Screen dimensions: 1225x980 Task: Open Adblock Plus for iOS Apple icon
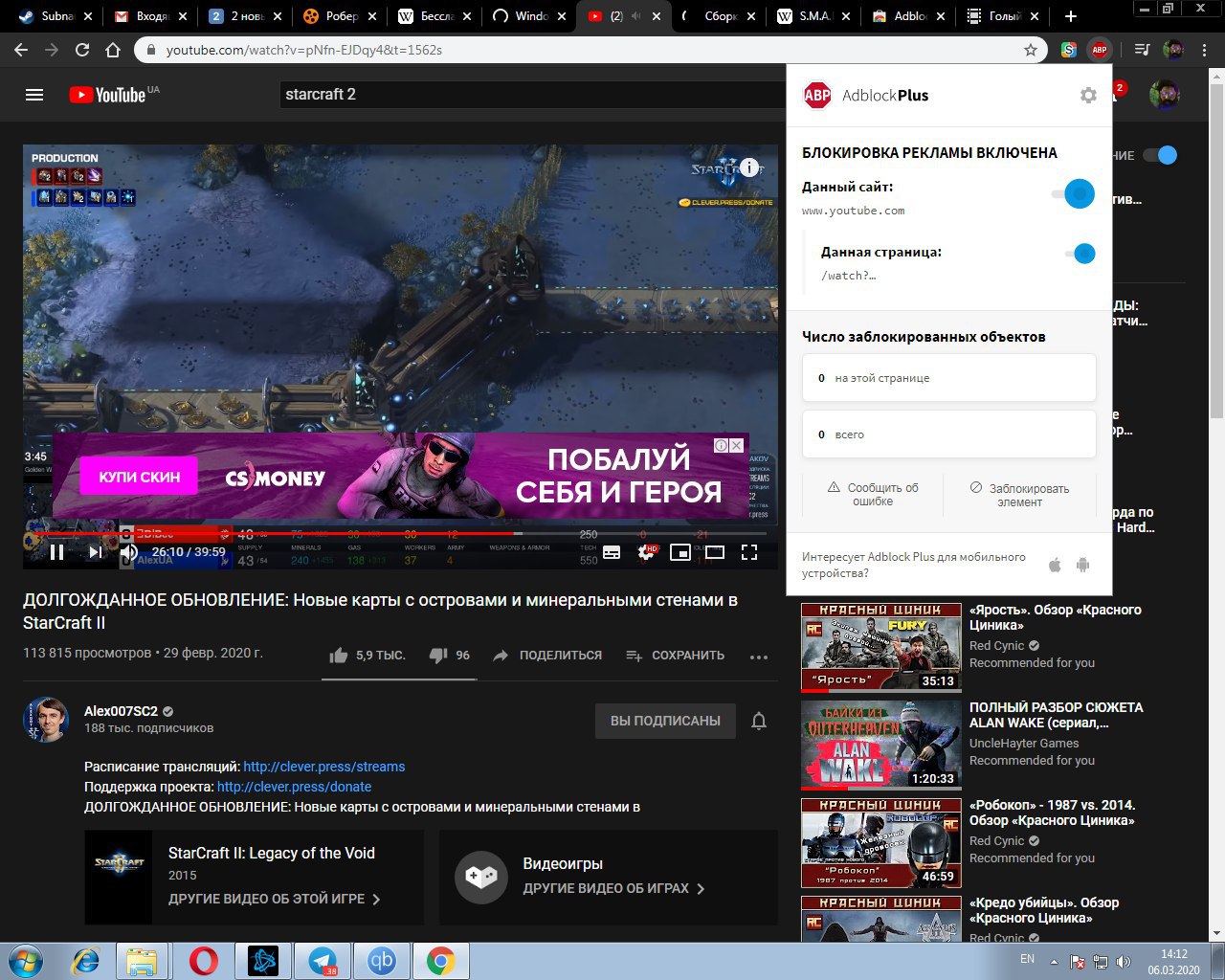coord(1055,565)
